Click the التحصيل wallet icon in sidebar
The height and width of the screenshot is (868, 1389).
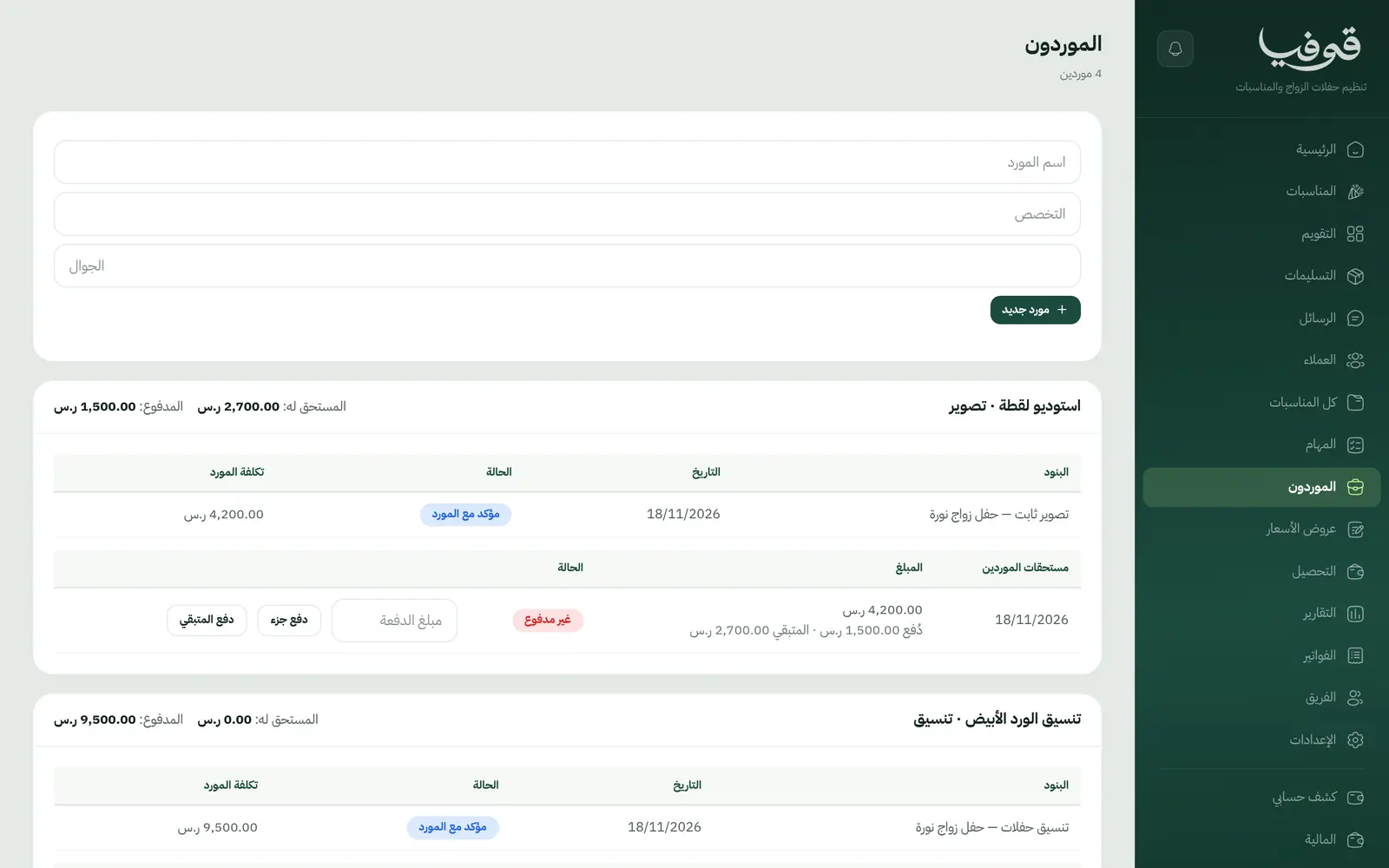click(1355, 571)
